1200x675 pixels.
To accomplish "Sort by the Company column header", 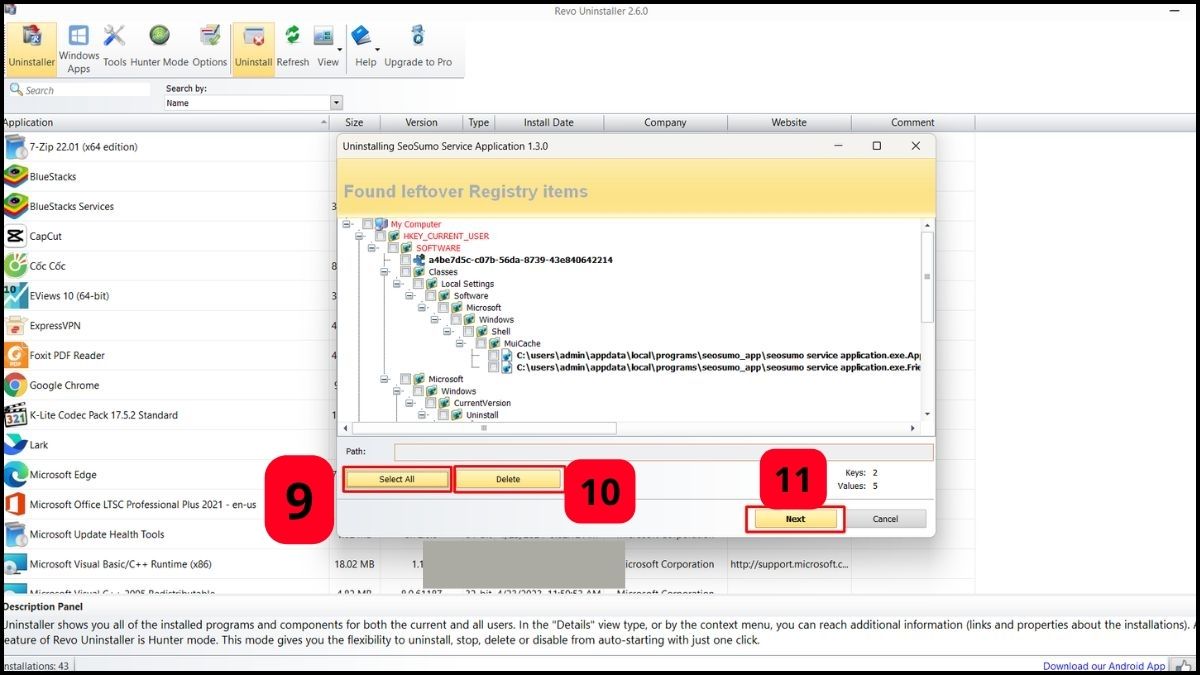I will point(665,122).
